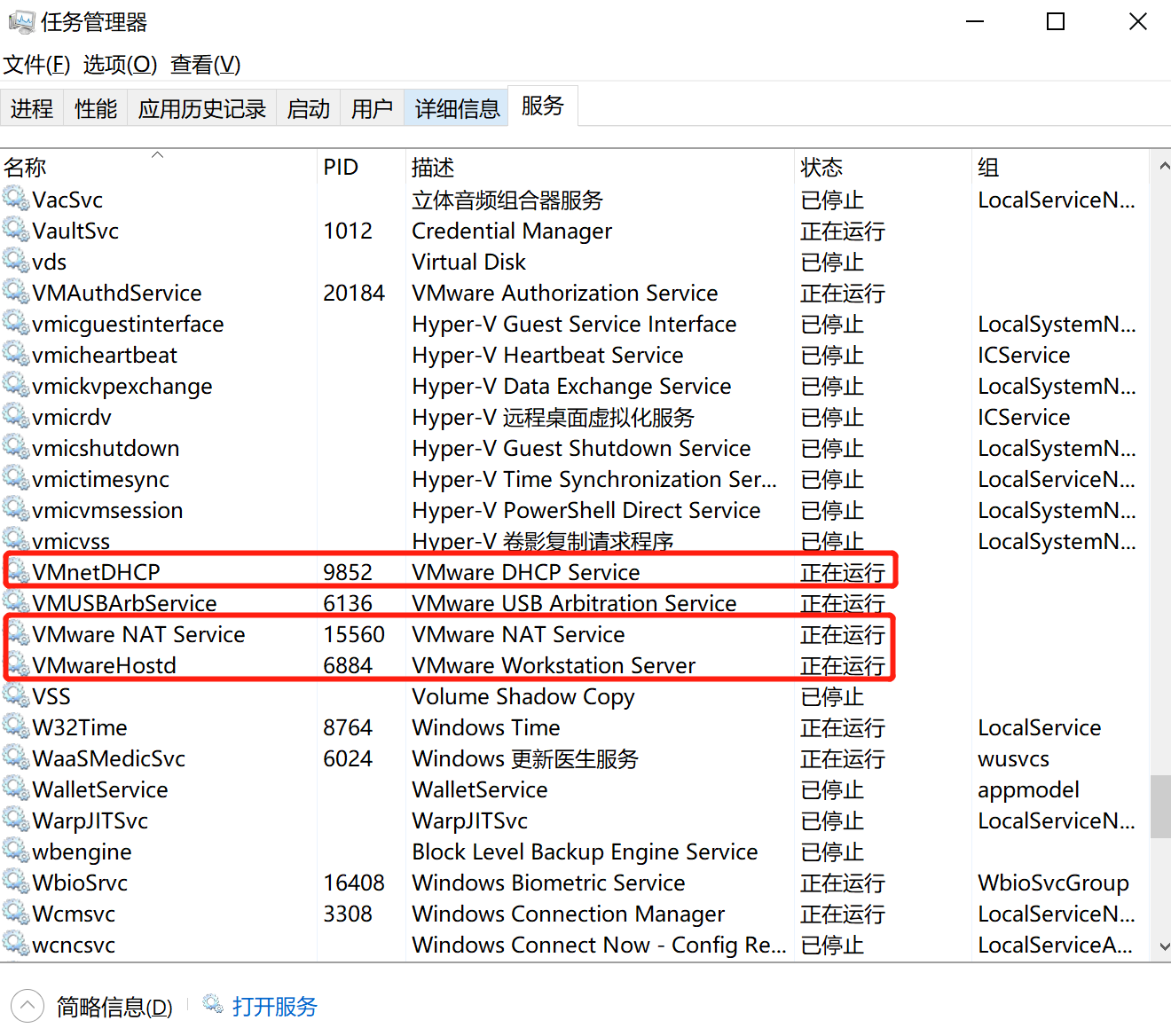The width and height of the screenshot is (1171, 1036).
Task: Click the VMnetDHCP service icon
Action: (18, 572)
